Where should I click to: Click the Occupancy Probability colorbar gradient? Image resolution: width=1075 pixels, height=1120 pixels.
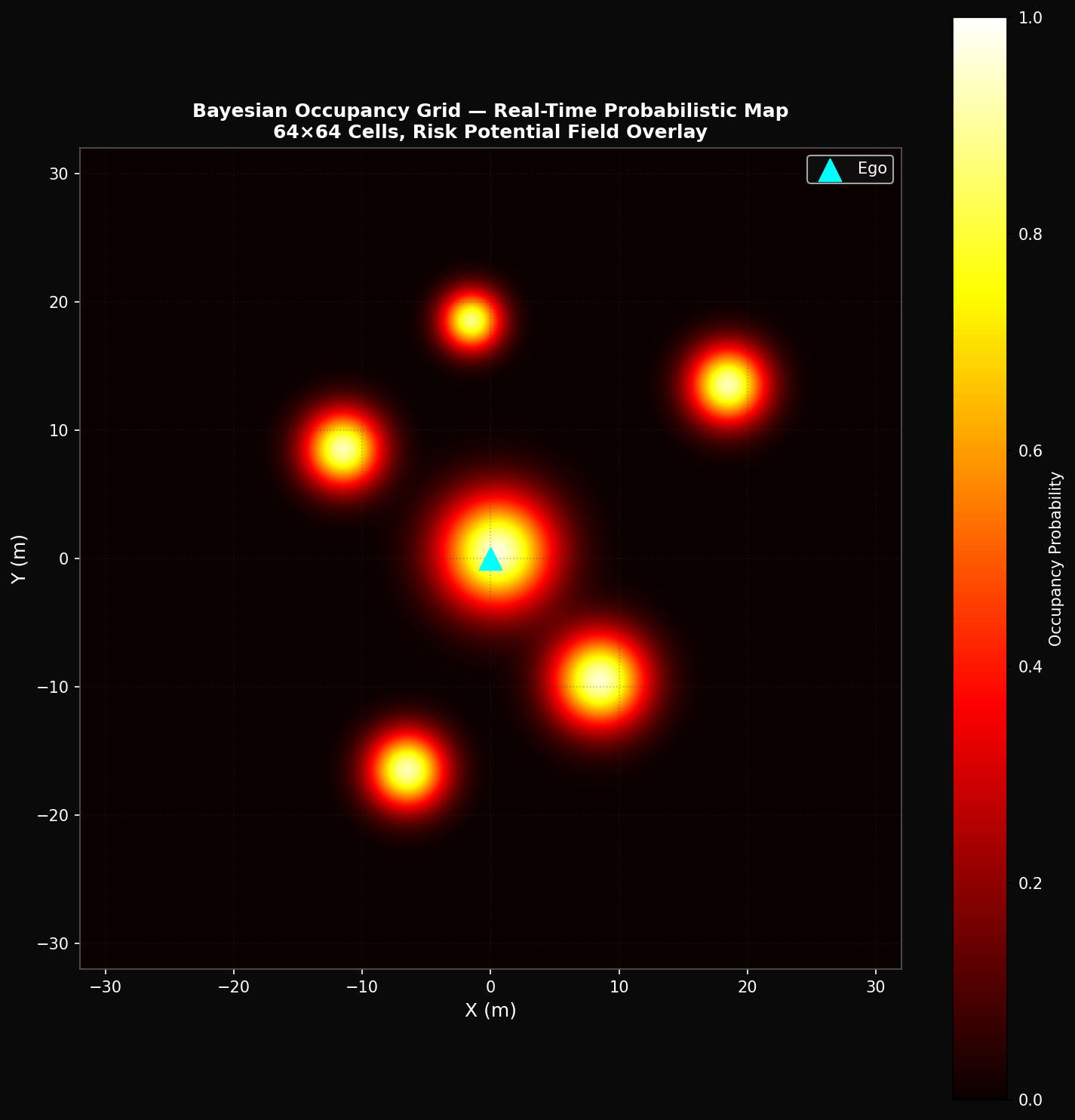click(x=979, y=558)
